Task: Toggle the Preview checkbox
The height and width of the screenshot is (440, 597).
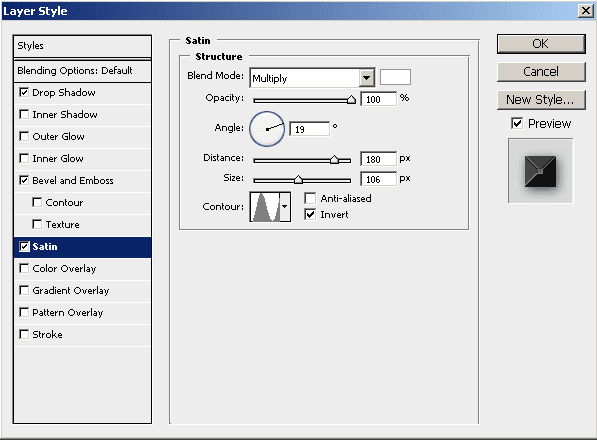Action: (517, 123)
